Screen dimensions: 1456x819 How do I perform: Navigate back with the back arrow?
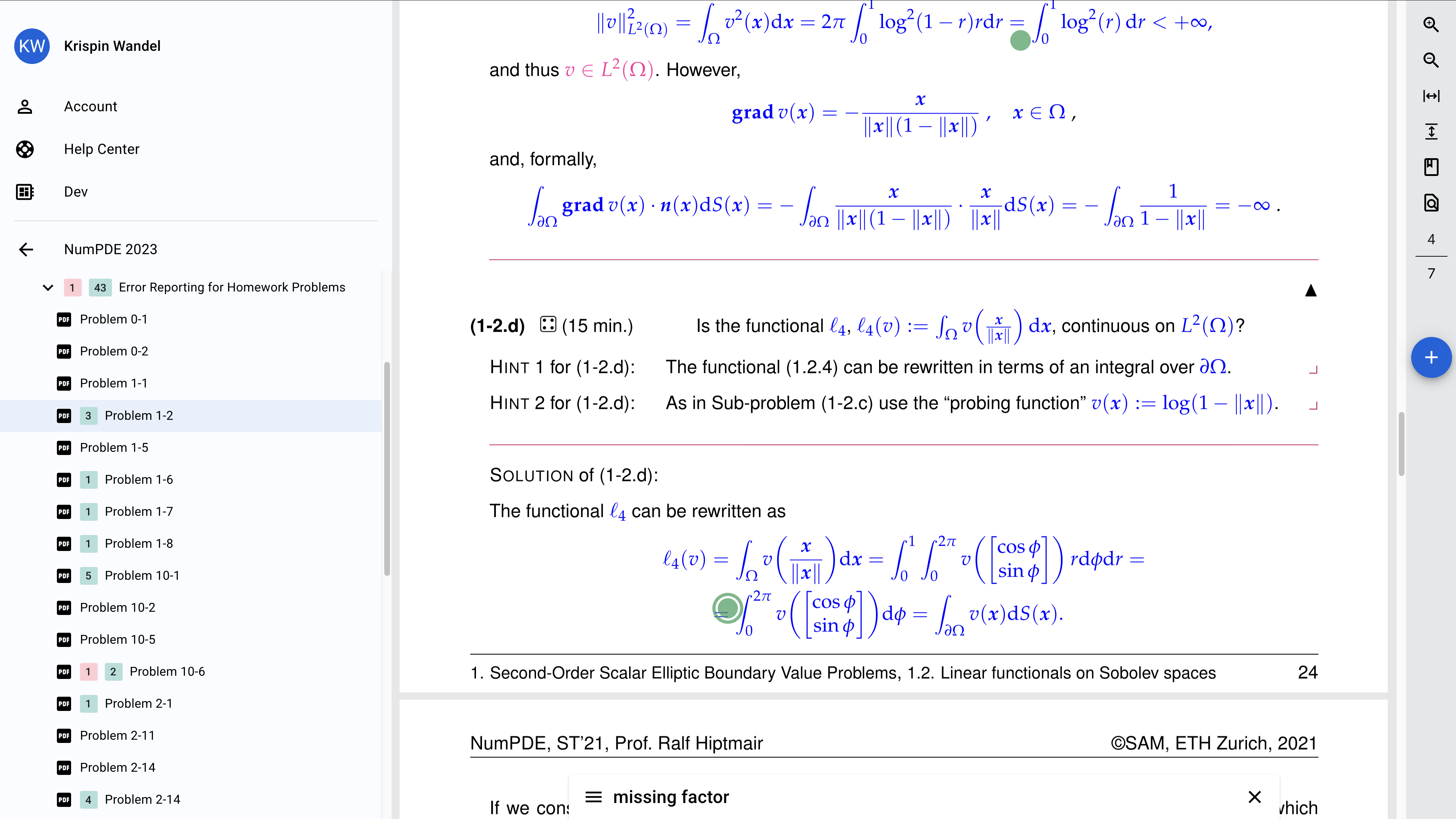point(26,249)
